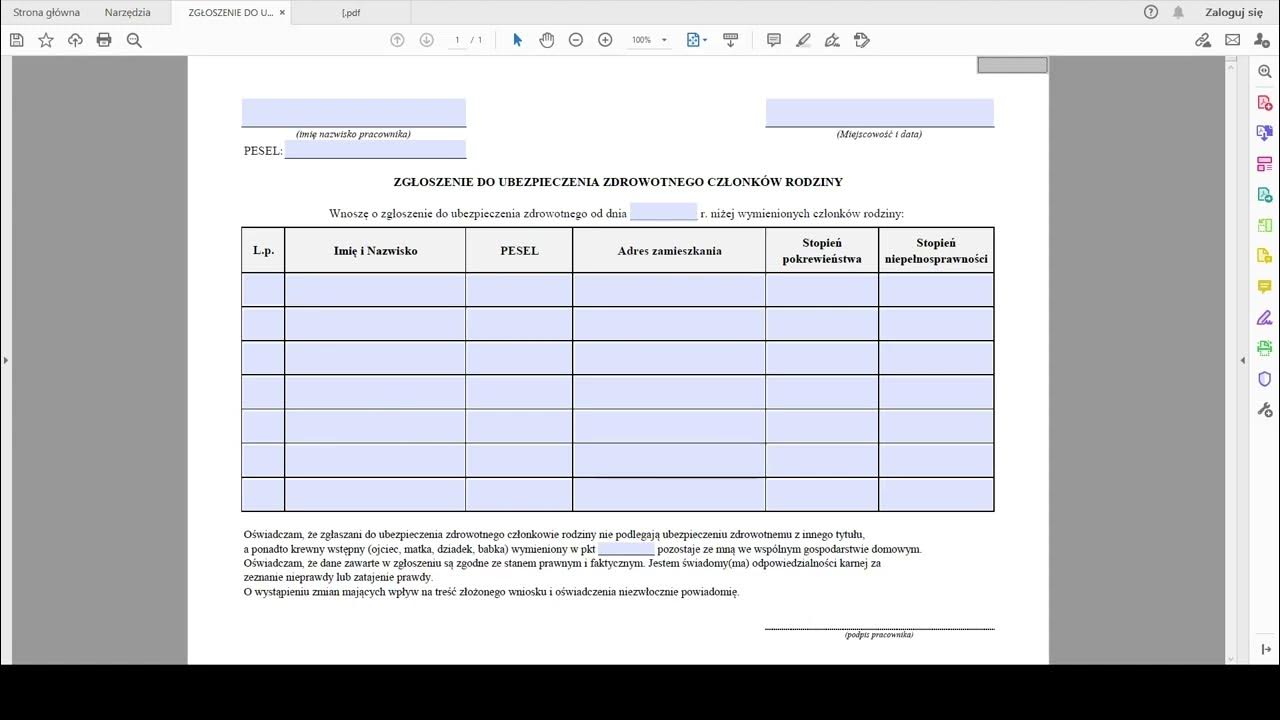Click the vertical document scrollbar
This screenshot has height=720, width=1280.
pos(1231,360)
